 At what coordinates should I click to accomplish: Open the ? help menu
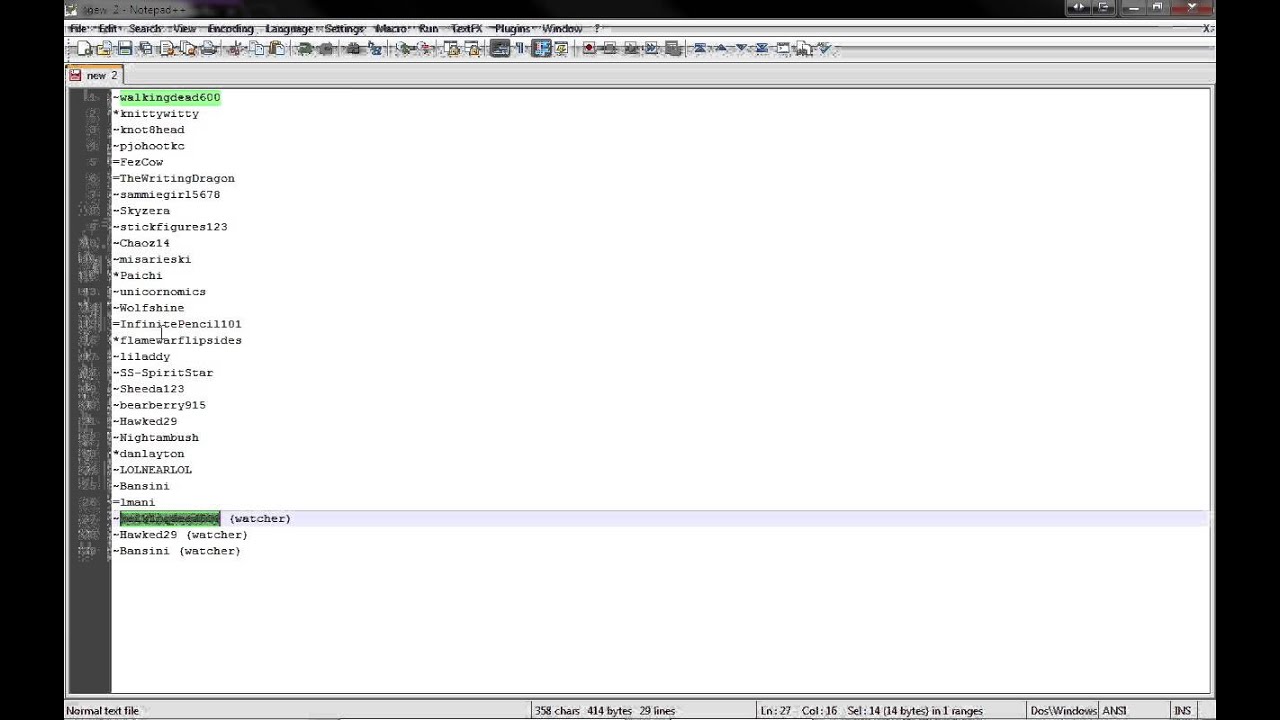coord(597,29)
